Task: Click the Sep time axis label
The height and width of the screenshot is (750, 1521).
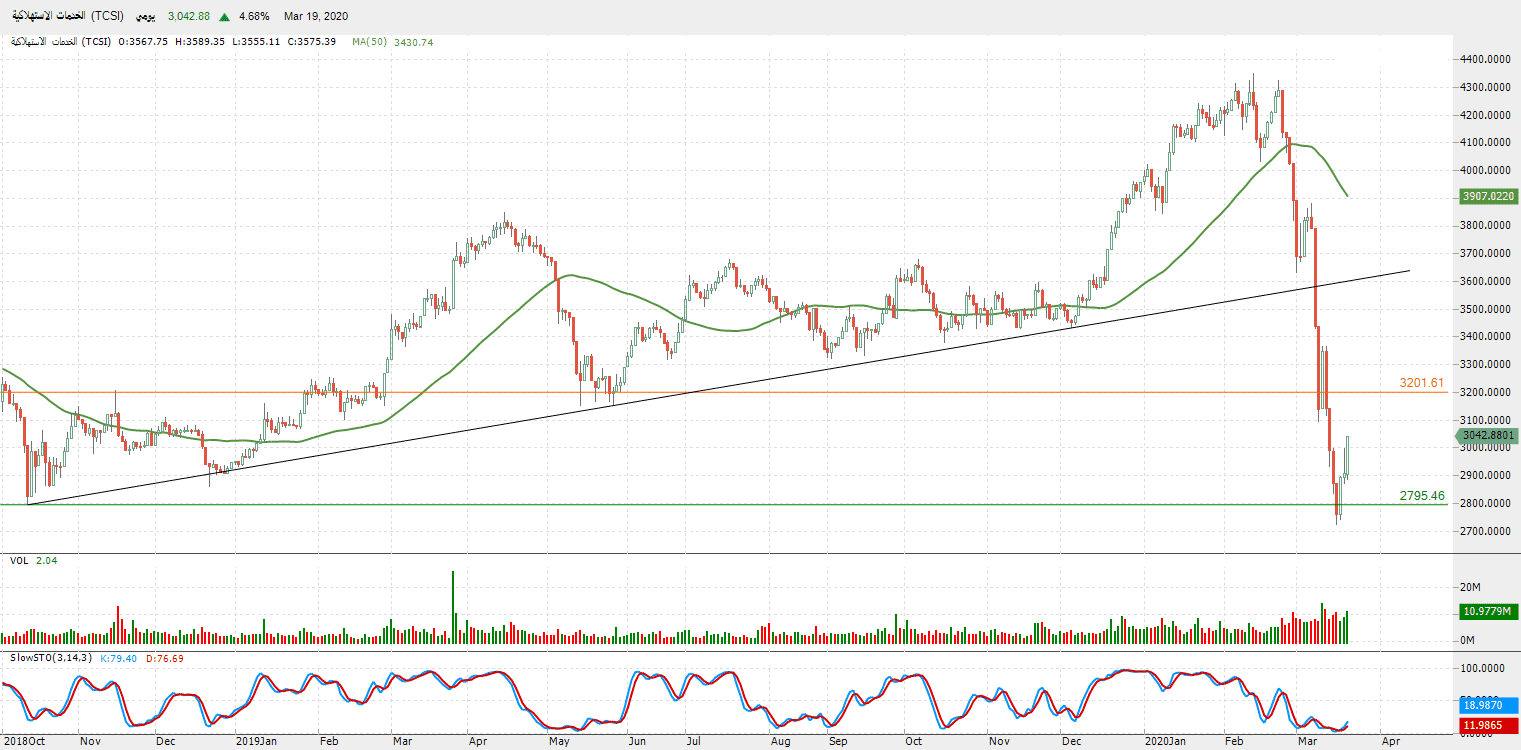Action: click(x=838, y=742)
